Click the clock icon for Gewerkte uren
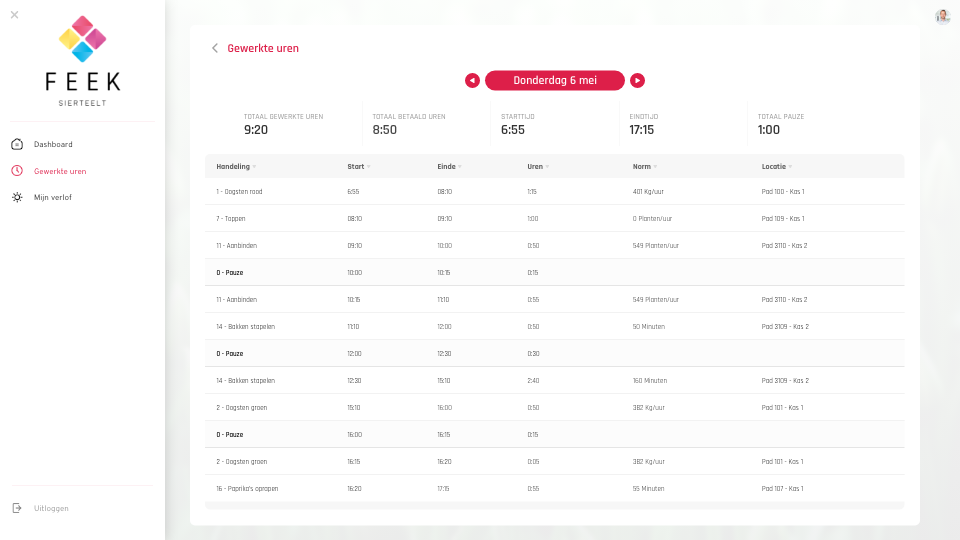This screenshot has width=960, height=540. coord(17,171)
